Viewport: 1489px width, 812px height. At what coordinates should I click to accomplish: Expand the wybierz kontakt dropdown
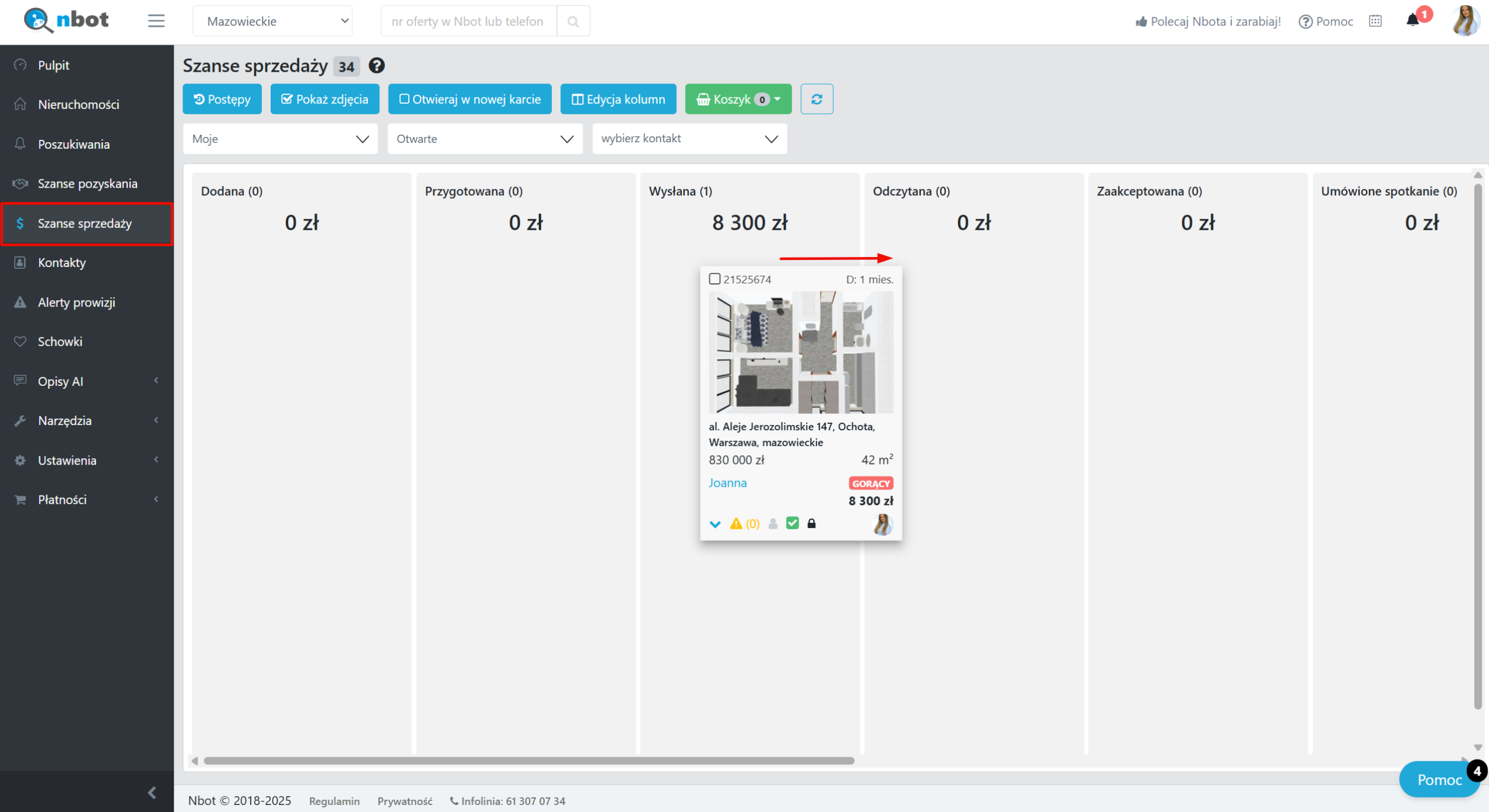click(689, 139)
